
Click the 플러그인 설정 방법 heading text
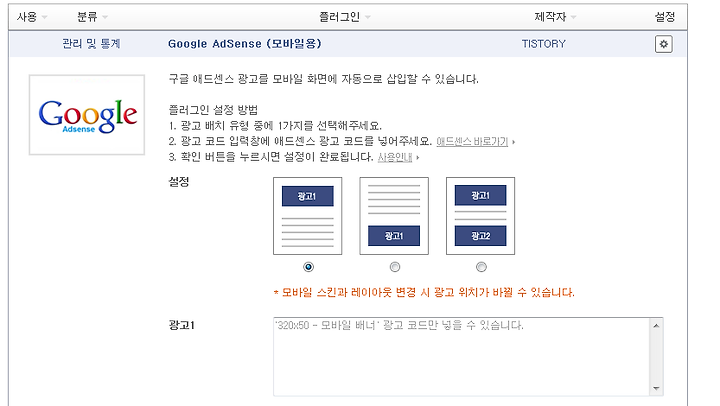click(213, 110)
